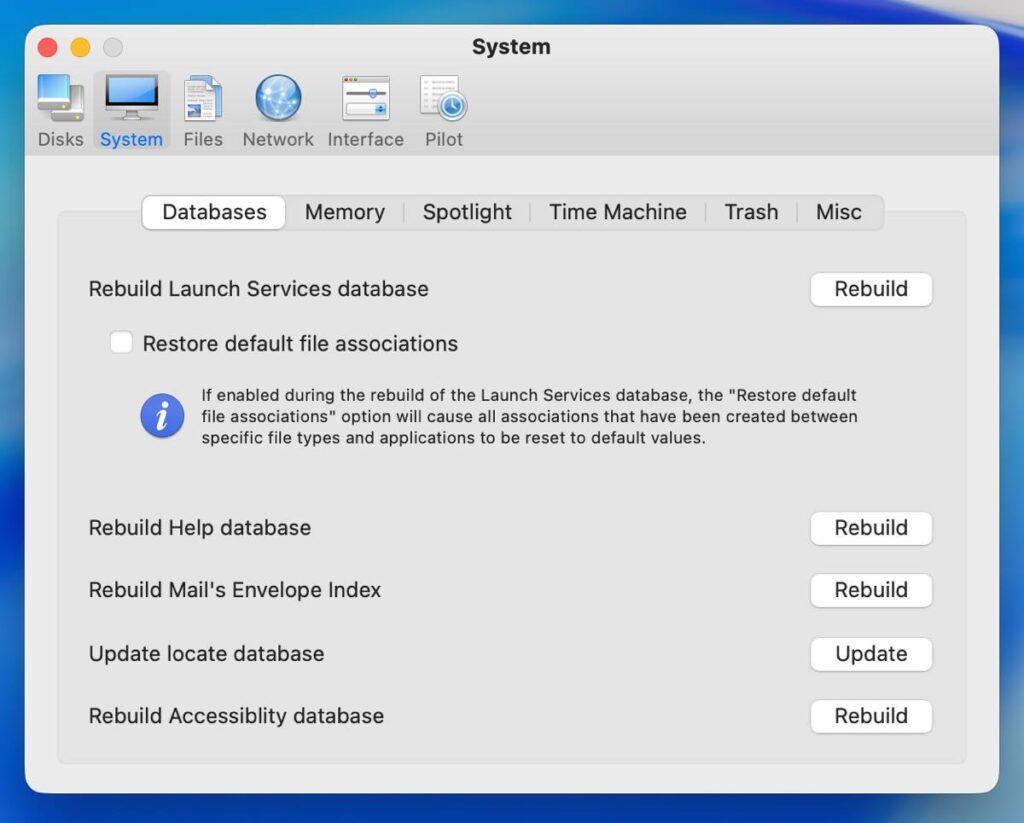Click the blue info icon
Screen dimensions: 1024x823
click(x=162, y=415)
